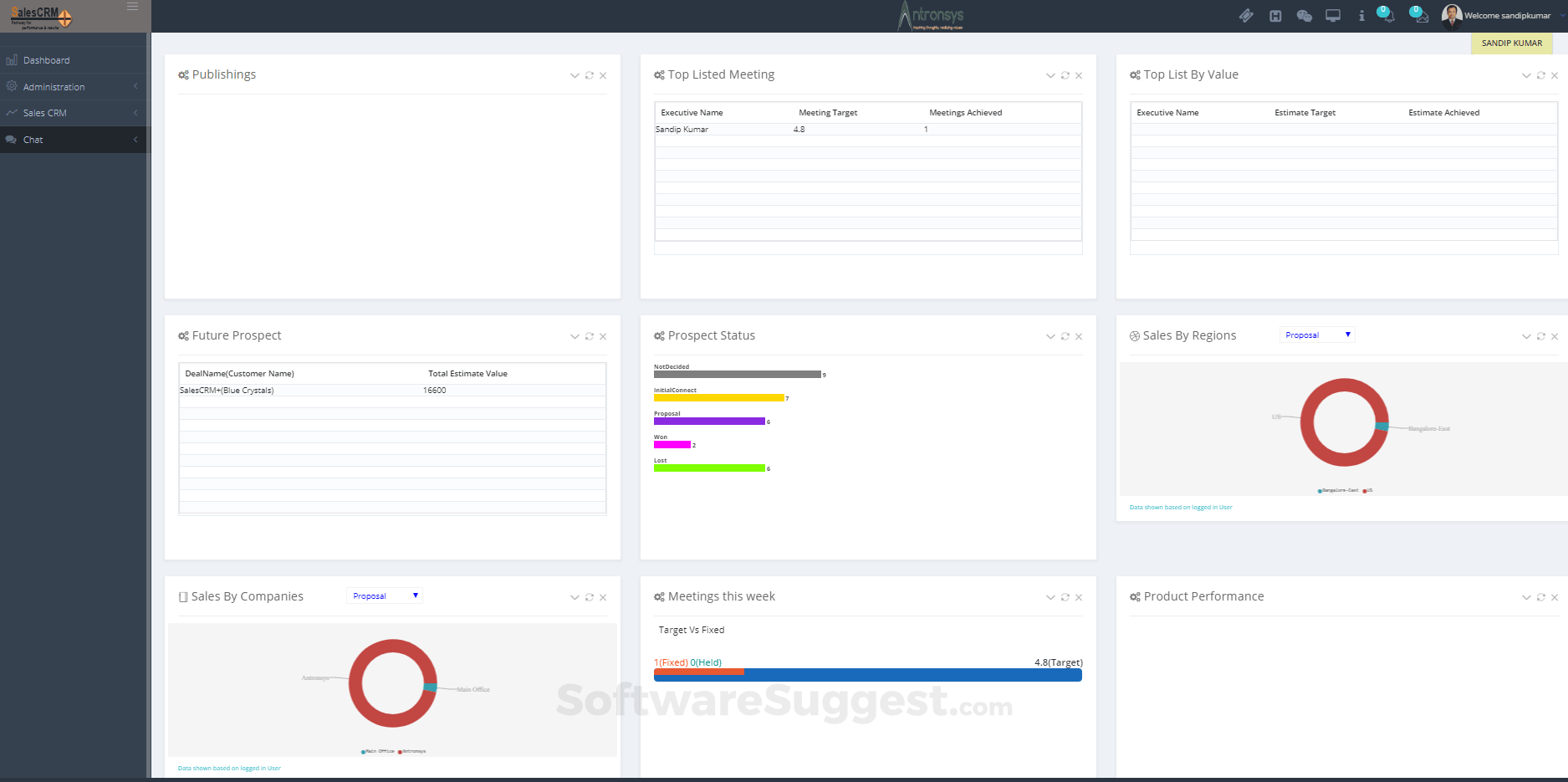The width and height of the screenshot is (1568, 782).
Task: Click the H-square icon in the header
Action: 1275,16
